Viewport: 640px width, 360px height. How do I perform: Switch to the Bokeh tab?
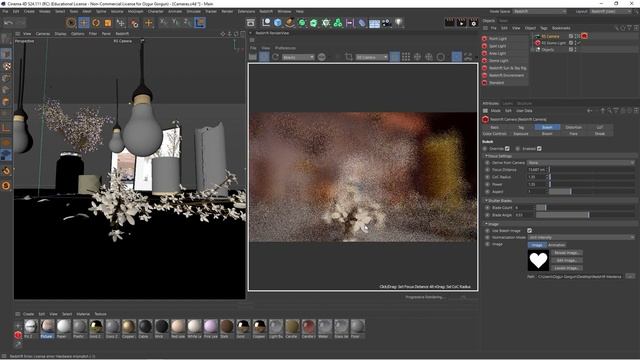pos(547,127)
